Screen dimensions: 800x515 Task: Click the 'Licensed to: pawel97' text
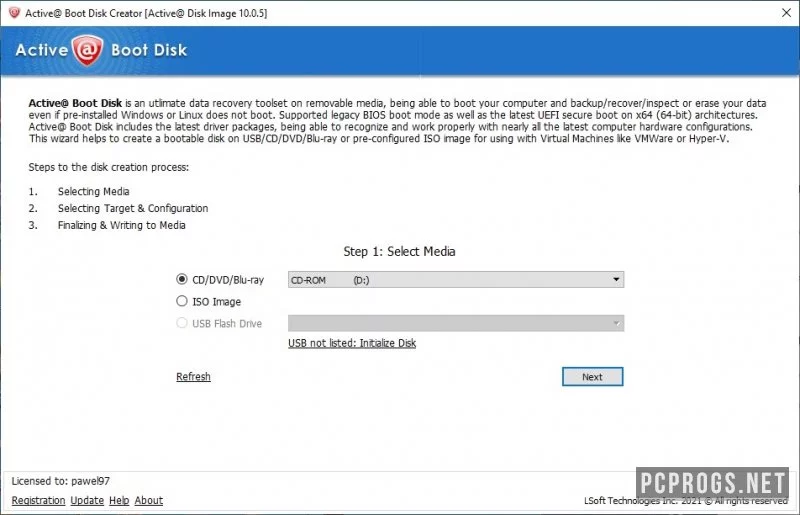(61, 481)
